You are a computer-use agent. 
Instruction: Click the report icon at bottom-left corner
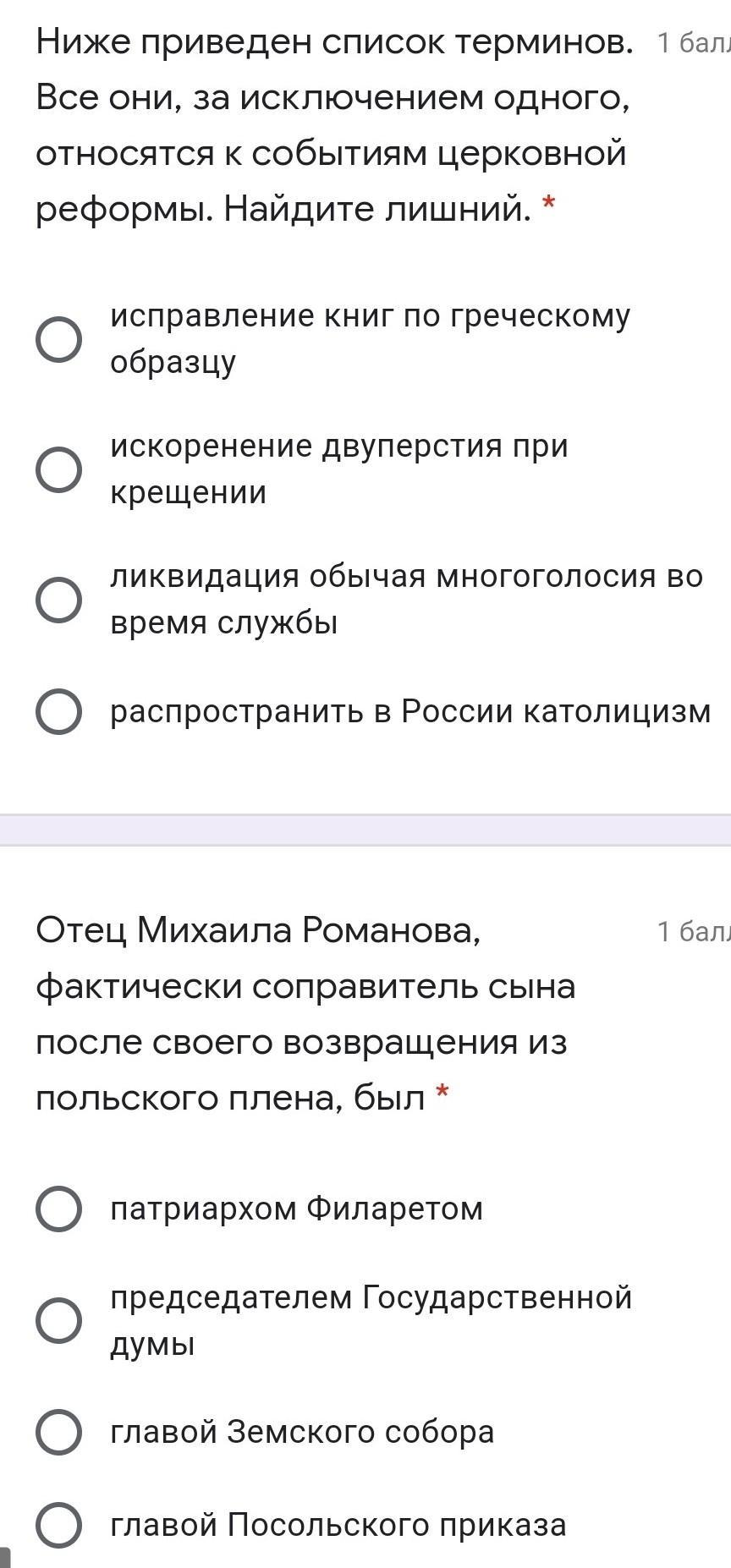click(4, 1558)
